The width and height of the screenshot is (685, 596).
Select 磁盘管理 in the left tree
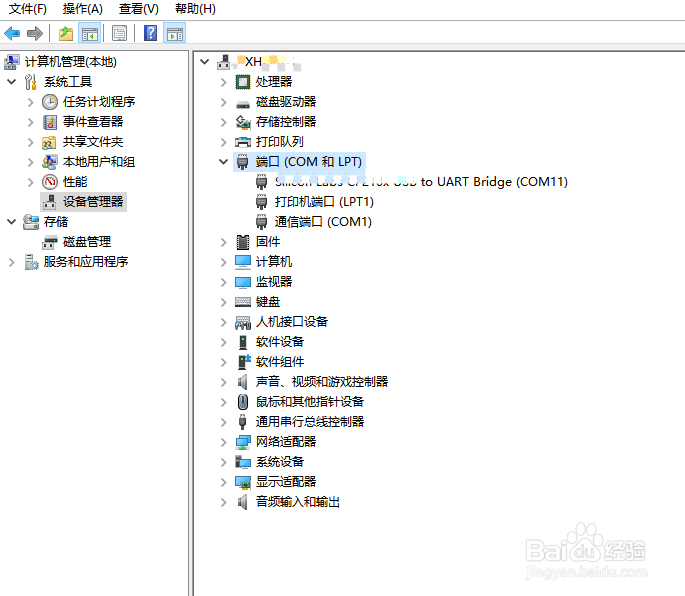coord(86,242)
